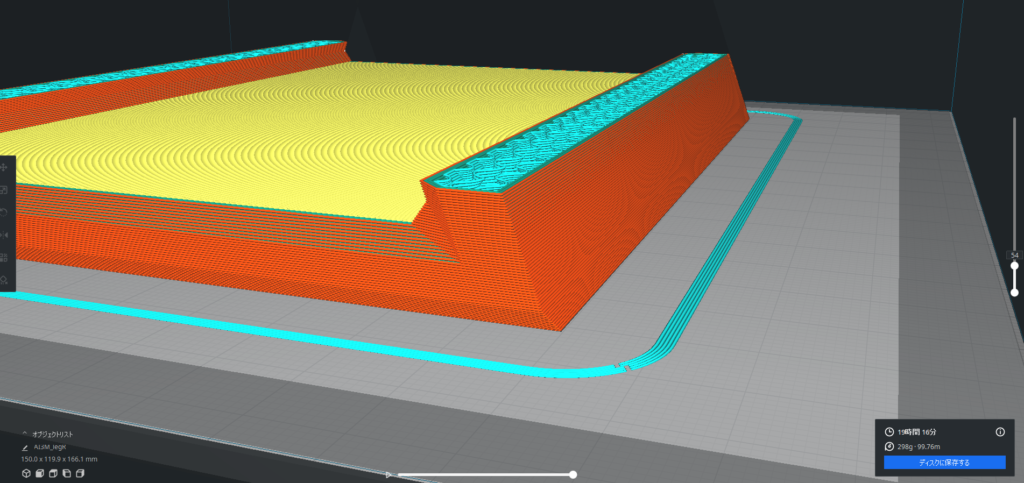The height and width of the screenshot is (483, 1024).
Task: Switch camera to right side view
Action: [79, 472]
